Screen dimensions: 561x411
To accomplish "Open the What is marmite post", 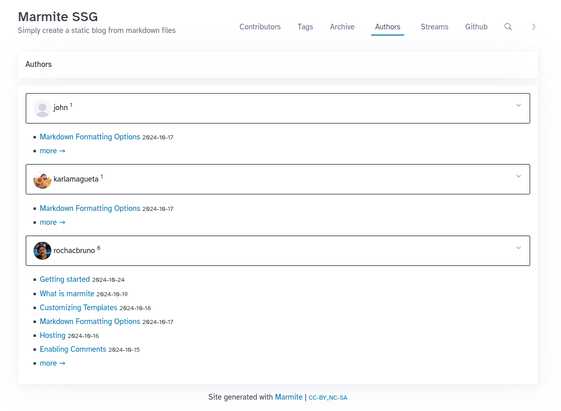I will 67,293.
